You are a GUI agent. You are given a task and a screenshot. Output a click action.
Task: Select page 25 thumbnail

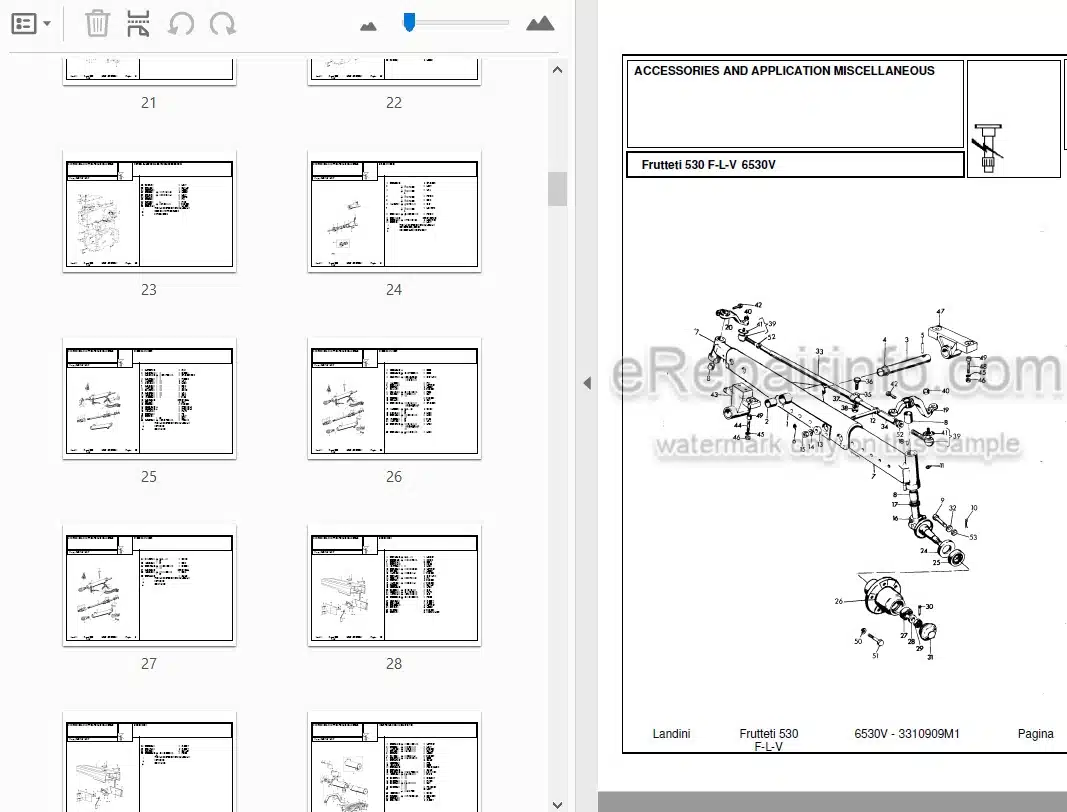tap(149, 400)
